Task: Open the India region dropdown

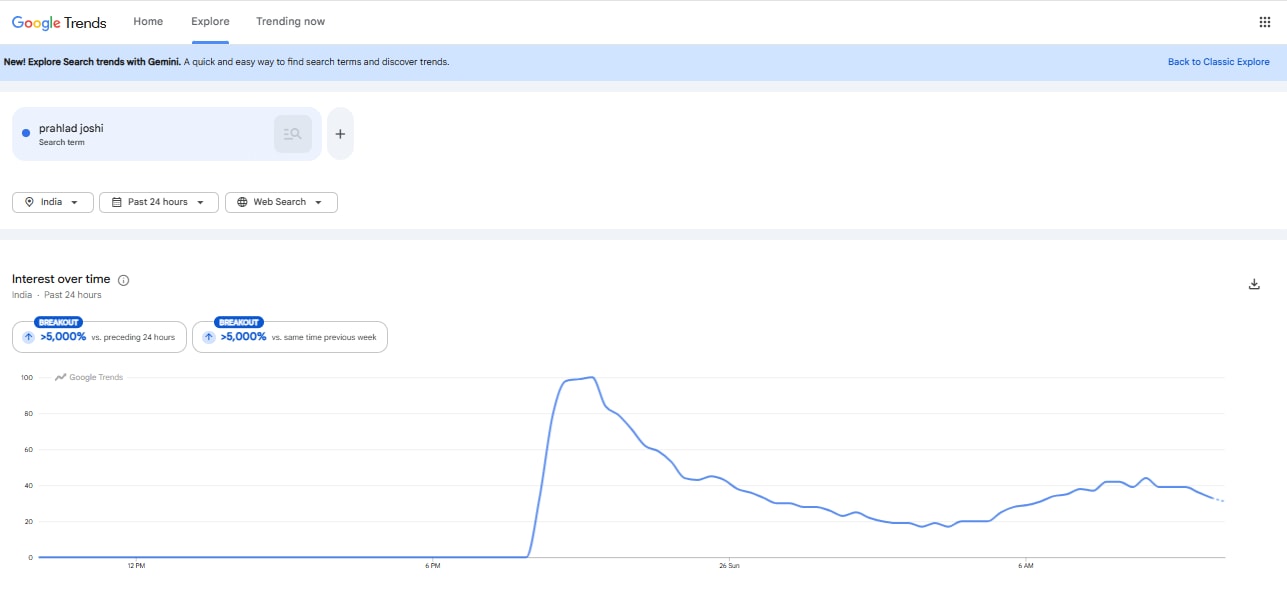Action: (53, 202)
